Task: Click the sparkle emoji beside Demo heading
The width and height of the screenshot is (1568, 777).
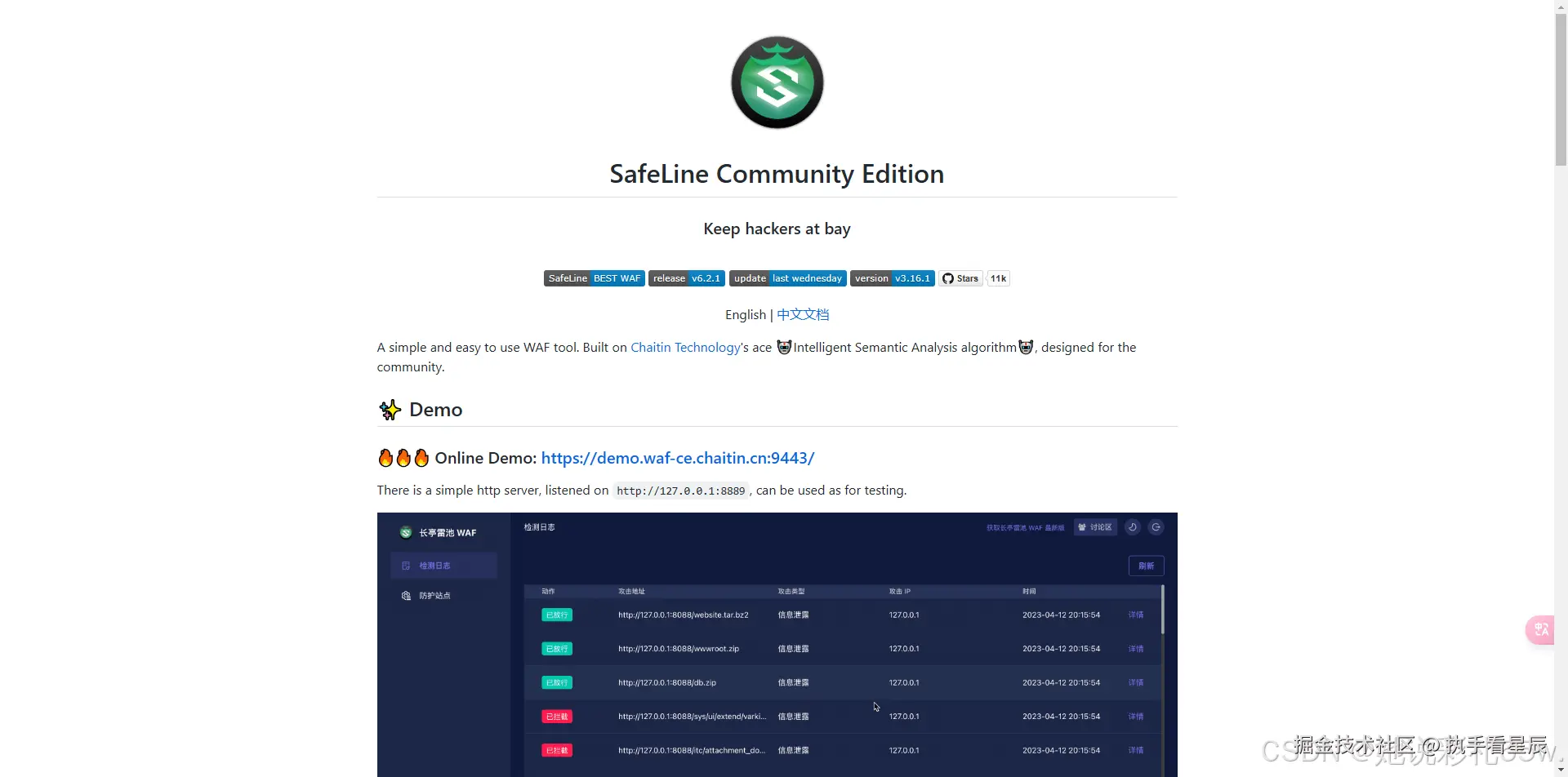Action: [390, 410]
